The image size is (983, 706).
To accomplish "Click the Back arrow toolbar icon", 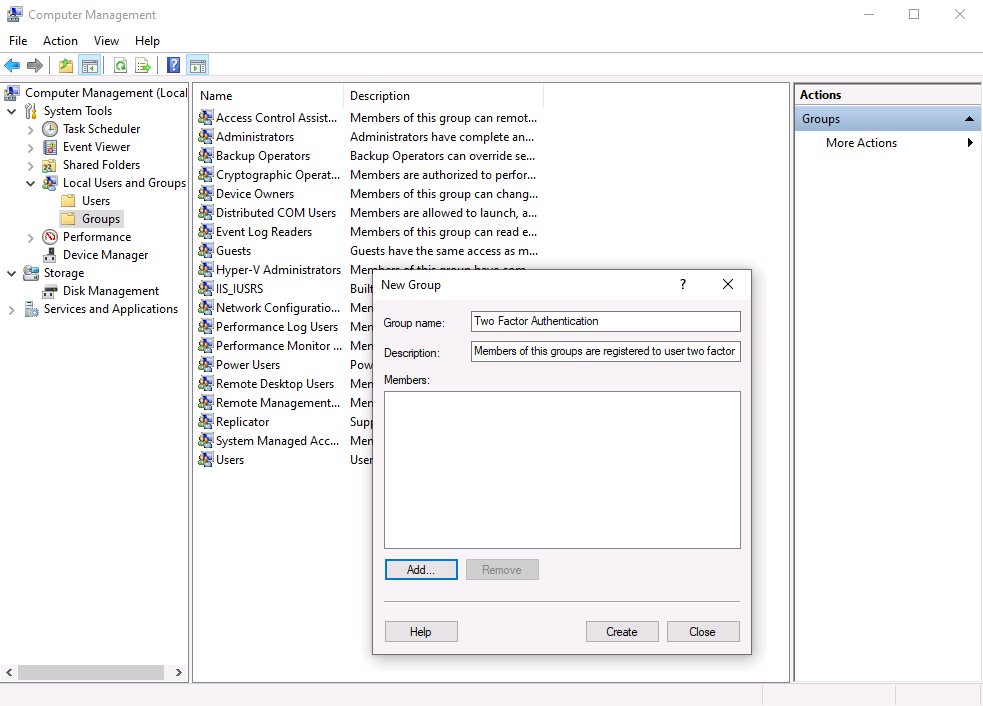I will click(x=12, y=66).
